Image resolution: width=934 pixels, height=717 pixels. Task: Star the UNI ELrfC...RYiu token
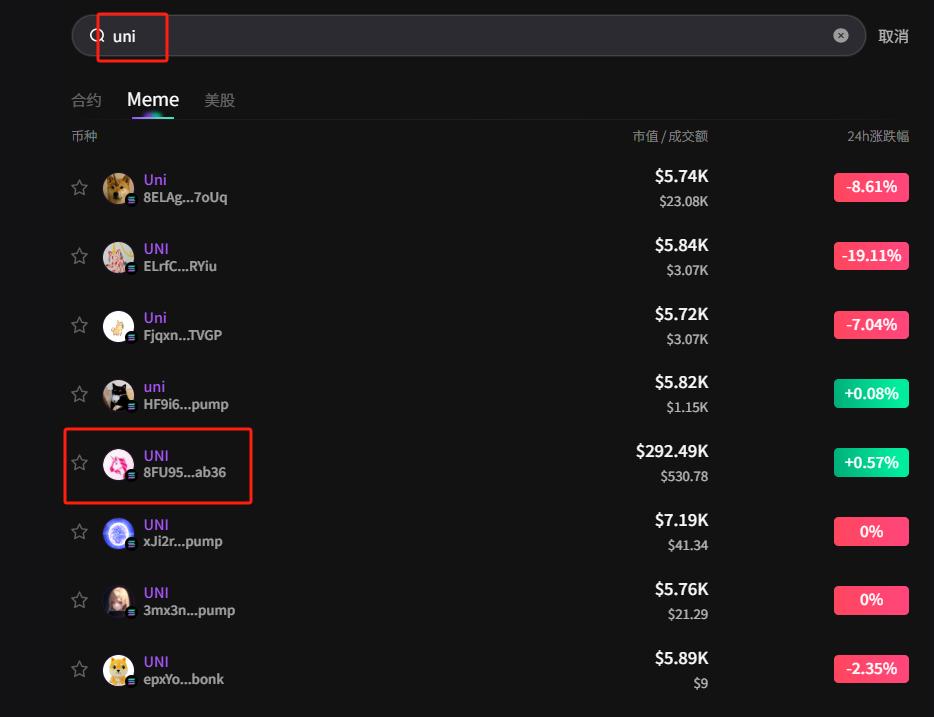point(79,257)
